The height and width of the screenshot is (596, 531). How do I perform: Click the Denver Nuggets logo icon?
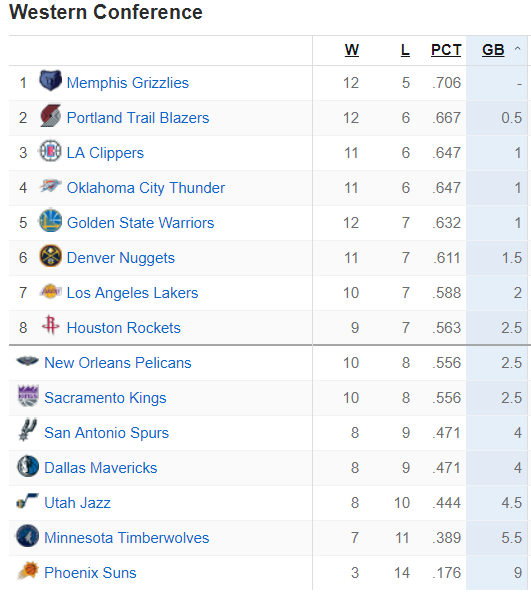tap(50, 256)
